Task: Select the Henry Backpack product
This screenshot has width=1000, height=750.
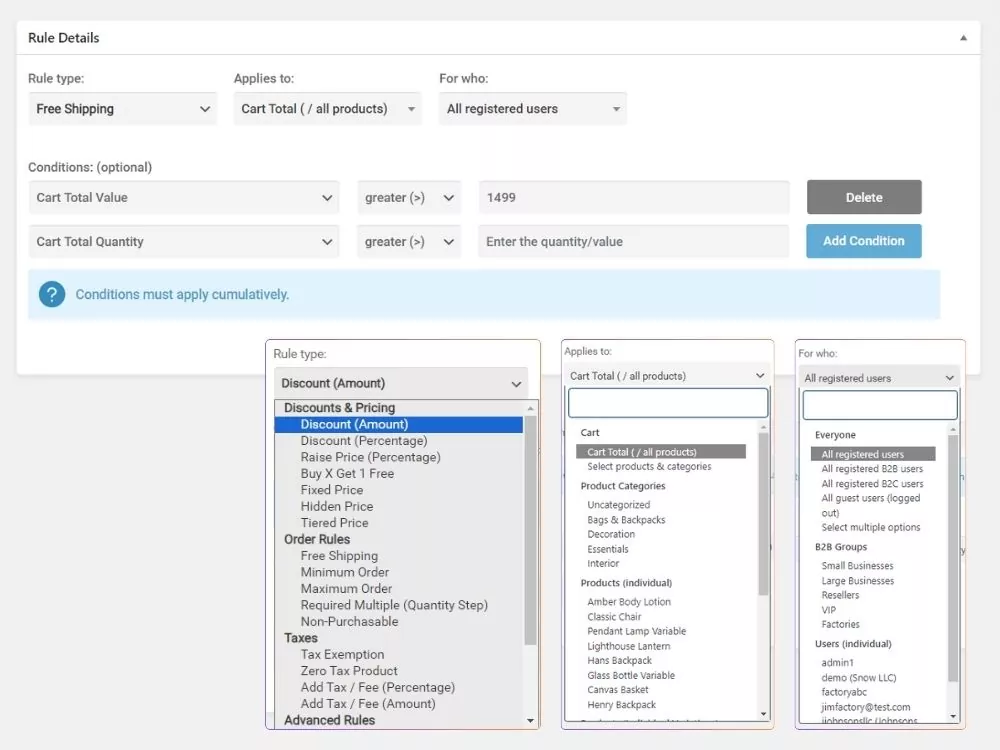Action: pos(621,705)
